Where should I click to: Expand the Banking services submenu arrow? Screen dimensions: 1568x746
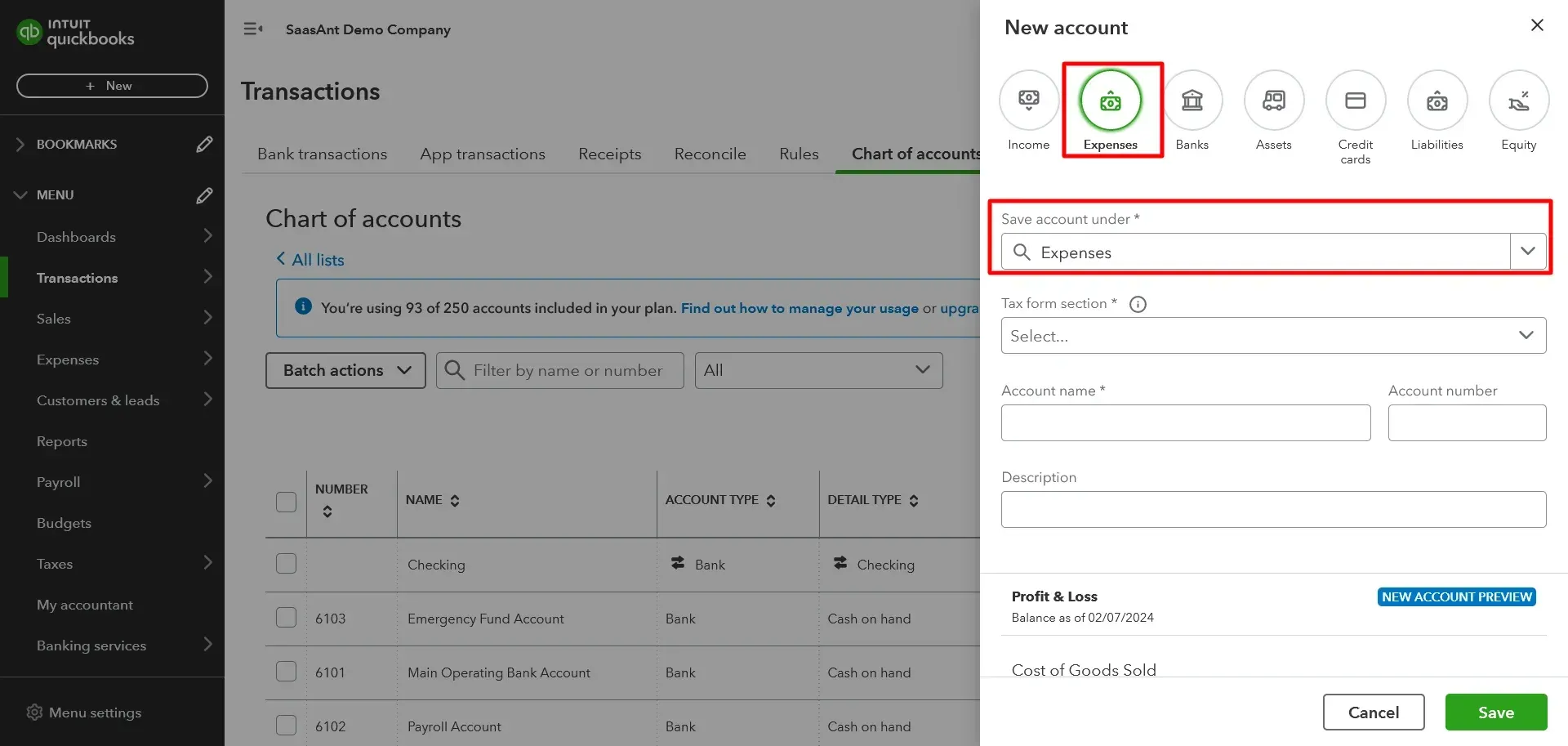pyautogui.click(x=207, y=644)
